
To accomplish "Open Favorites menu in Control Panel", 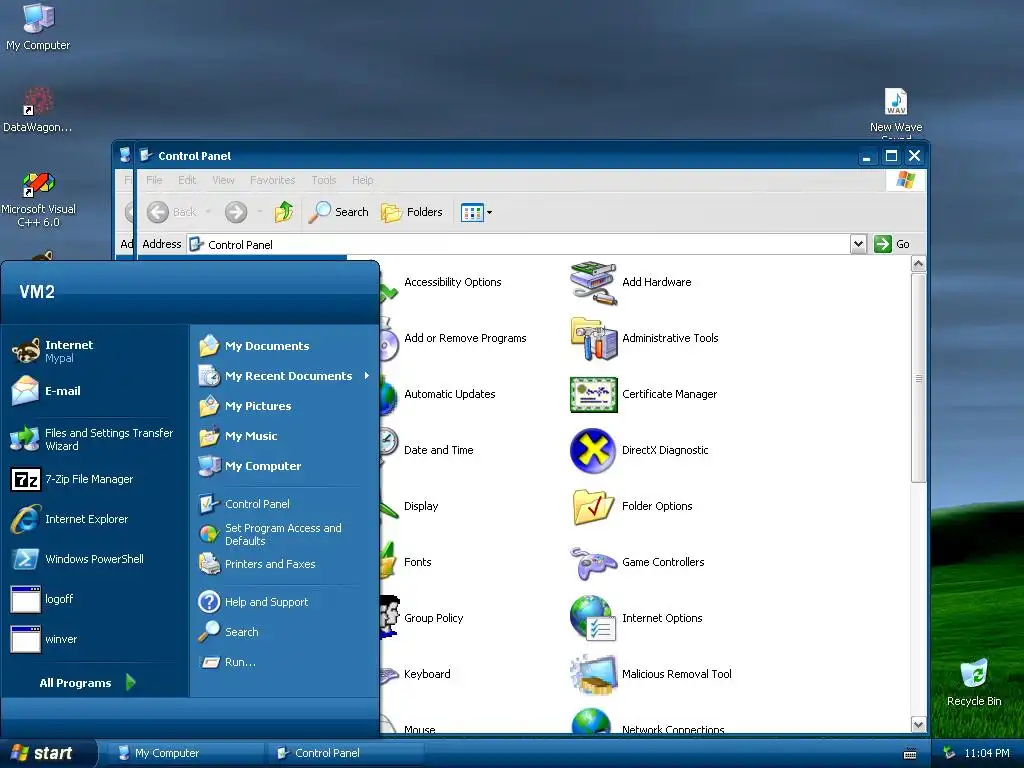I will click(272, 180).
